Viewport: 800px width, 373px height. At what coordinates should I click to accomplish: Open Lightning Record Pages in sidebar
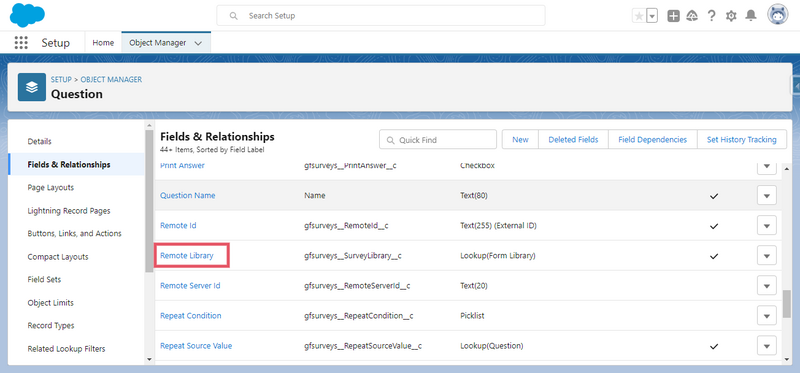pos(69,211)
